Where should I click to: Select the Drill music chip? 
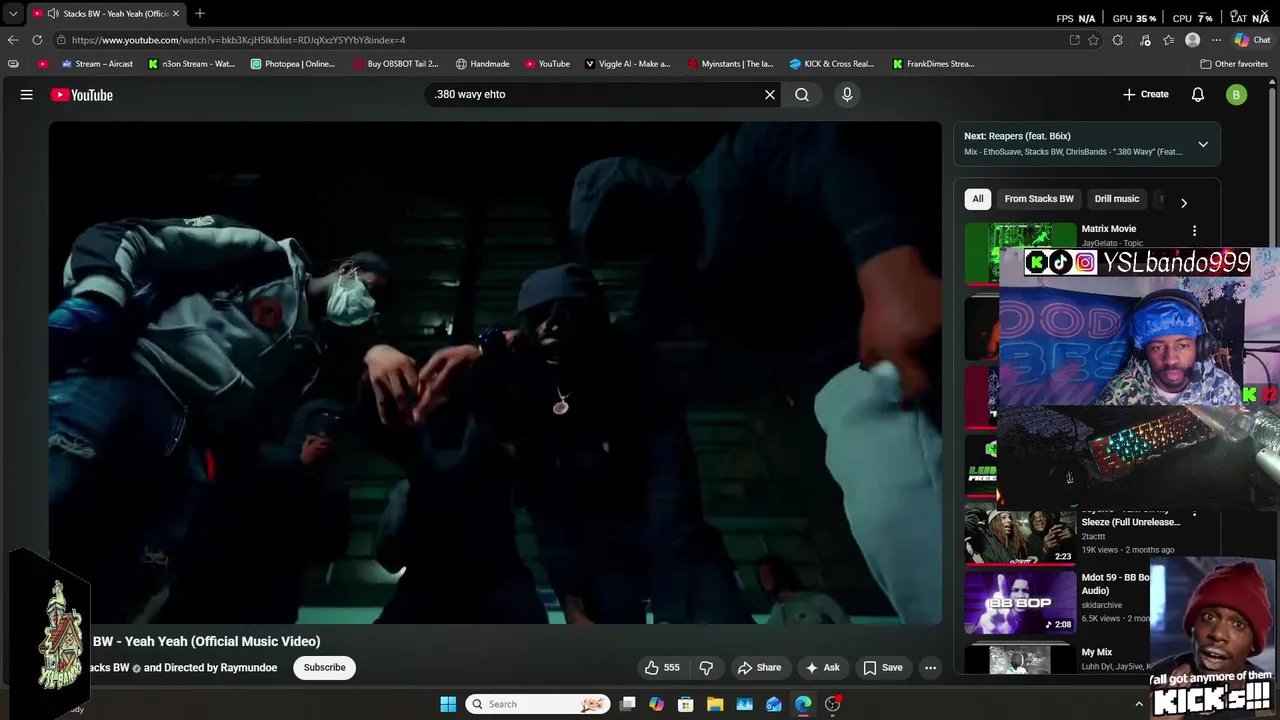pos(1117,199)
